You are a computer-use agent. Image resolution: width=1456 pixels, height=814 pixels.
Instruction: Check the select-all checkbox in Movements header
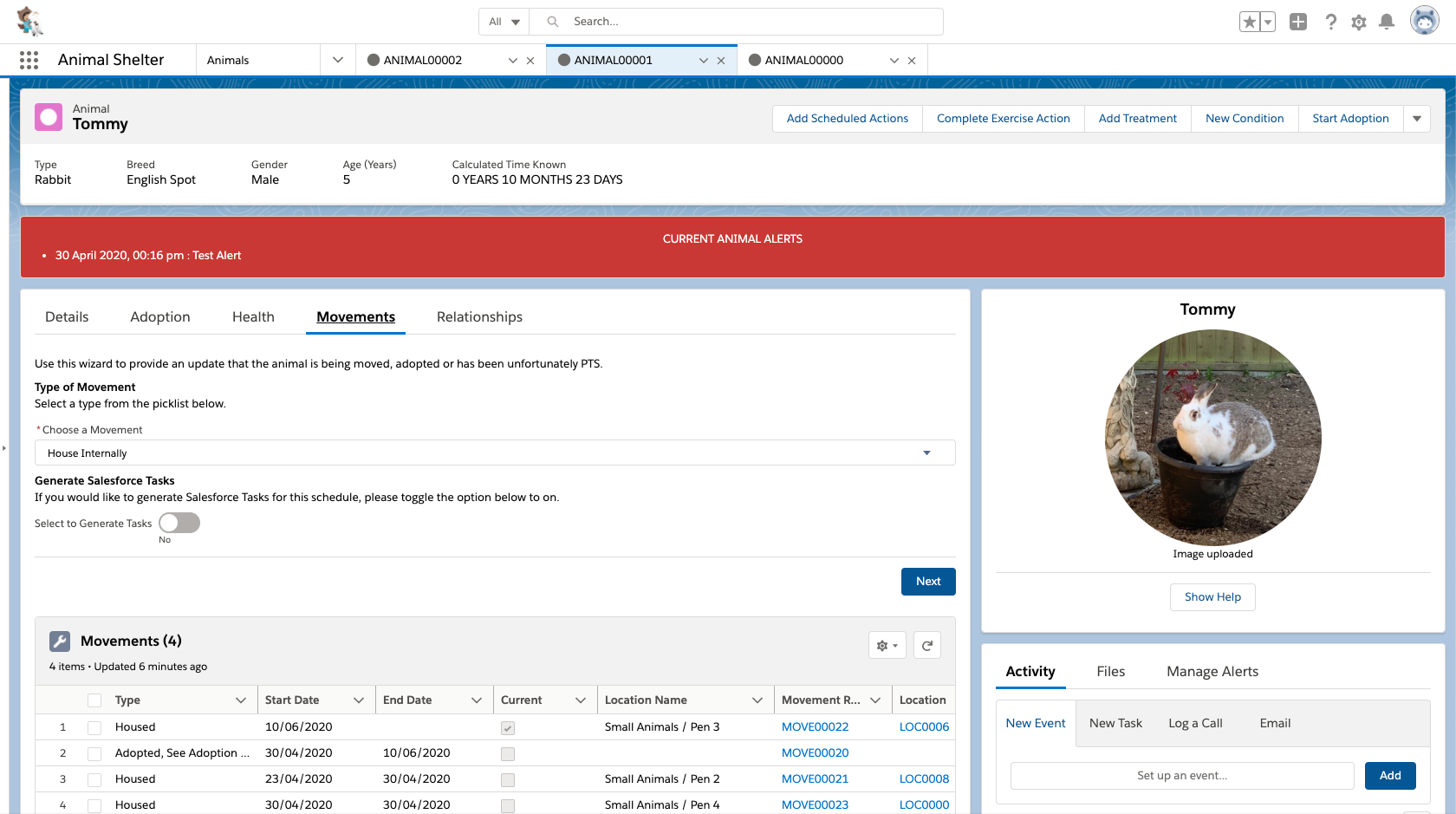point(94,700)
